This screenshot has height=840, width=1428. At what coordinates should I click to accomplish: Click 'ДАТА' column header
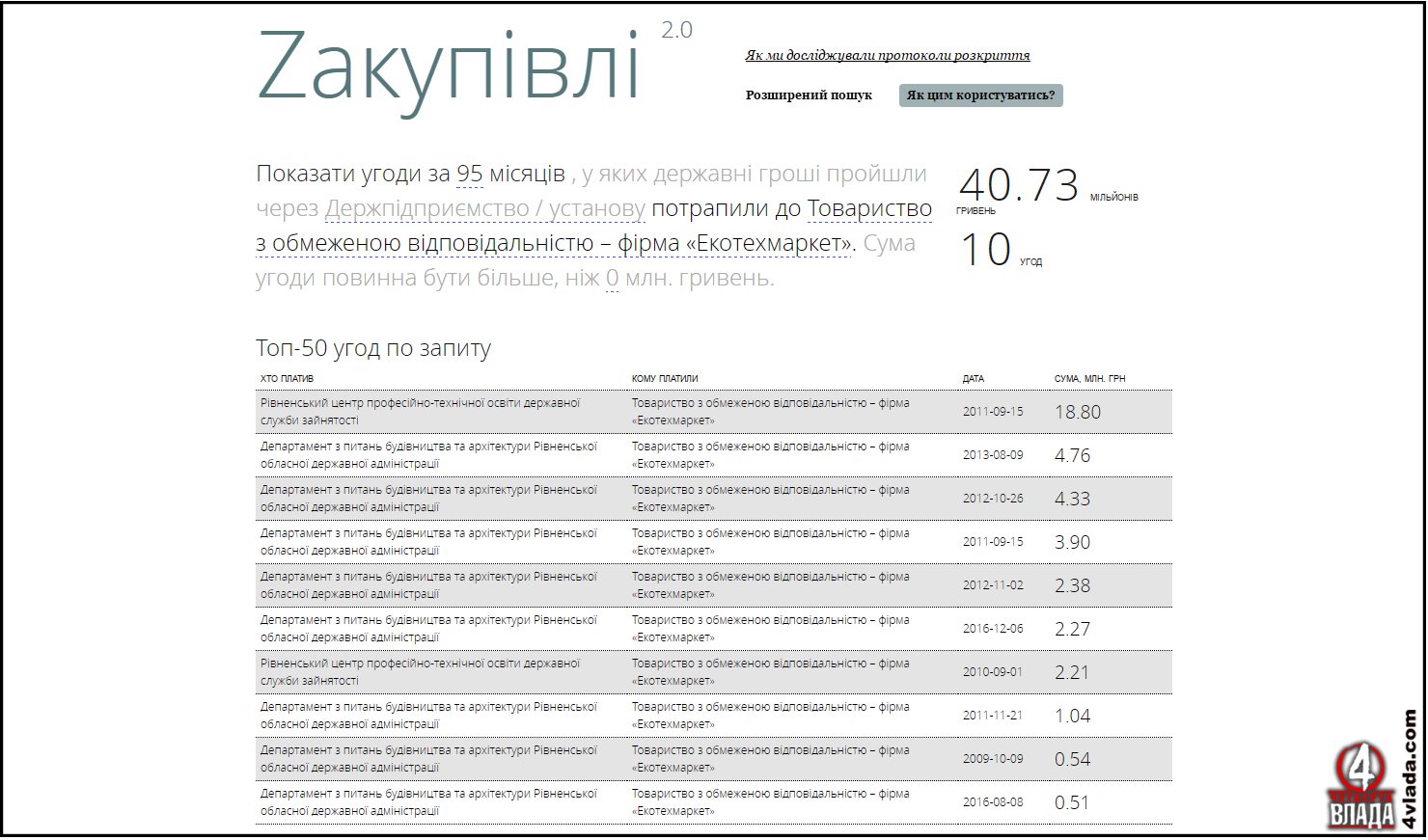tap(973, 379)
